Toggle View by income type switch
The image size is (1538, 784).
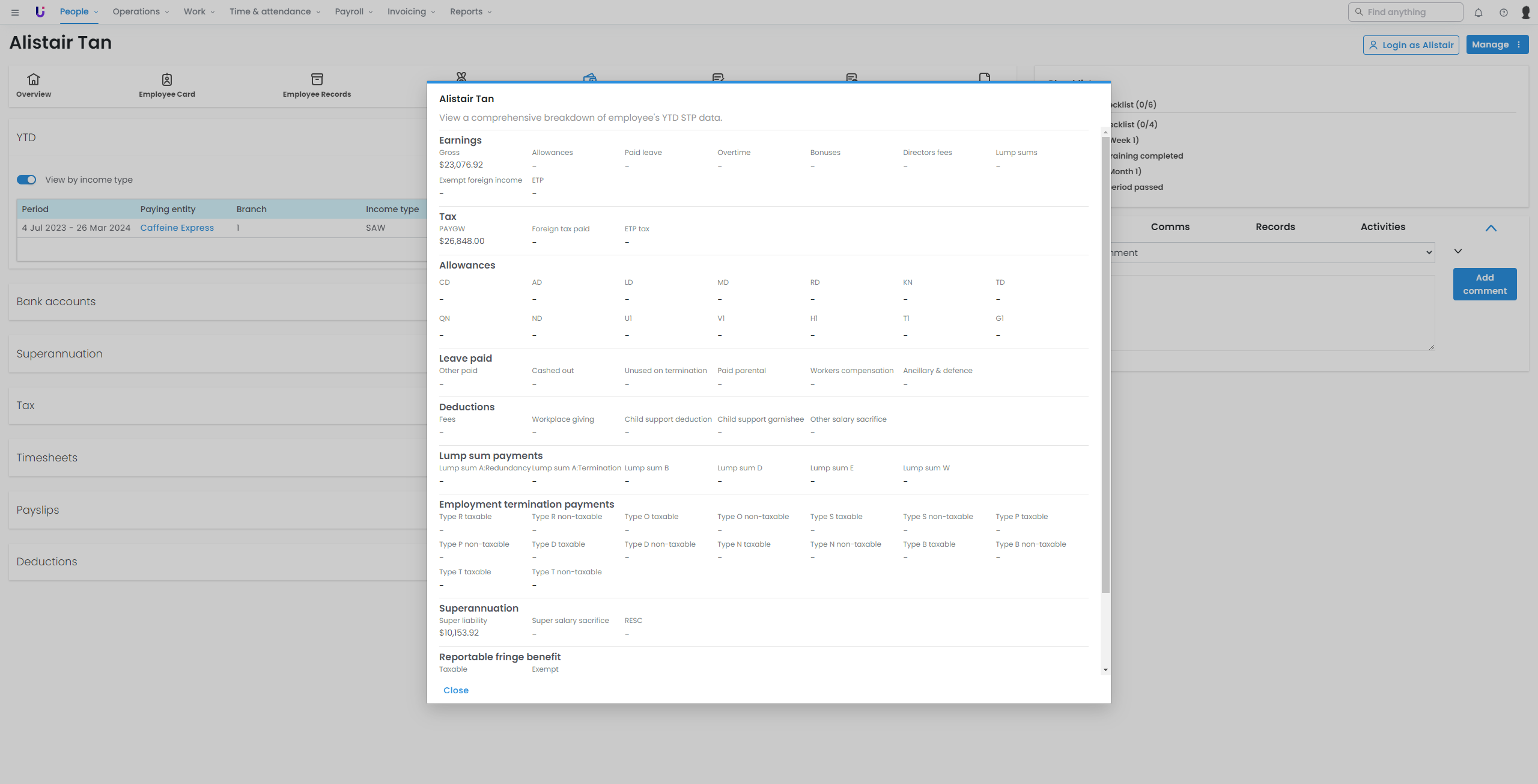pos(26,180)
